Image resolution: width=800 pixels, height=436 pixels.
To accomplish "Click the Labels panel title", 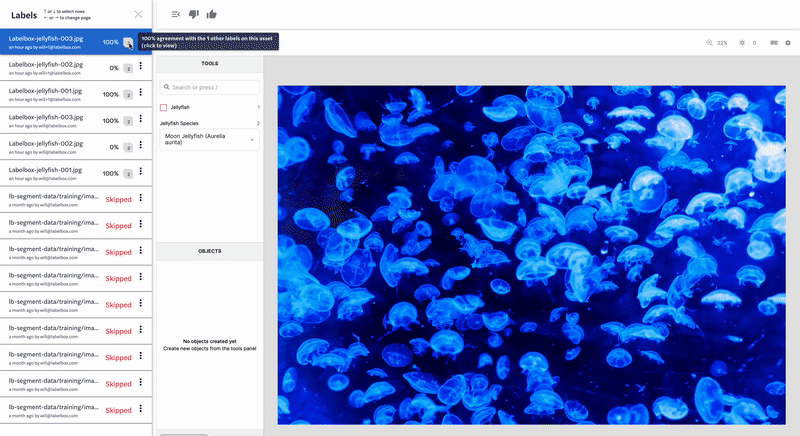I will tap(24, 15).
